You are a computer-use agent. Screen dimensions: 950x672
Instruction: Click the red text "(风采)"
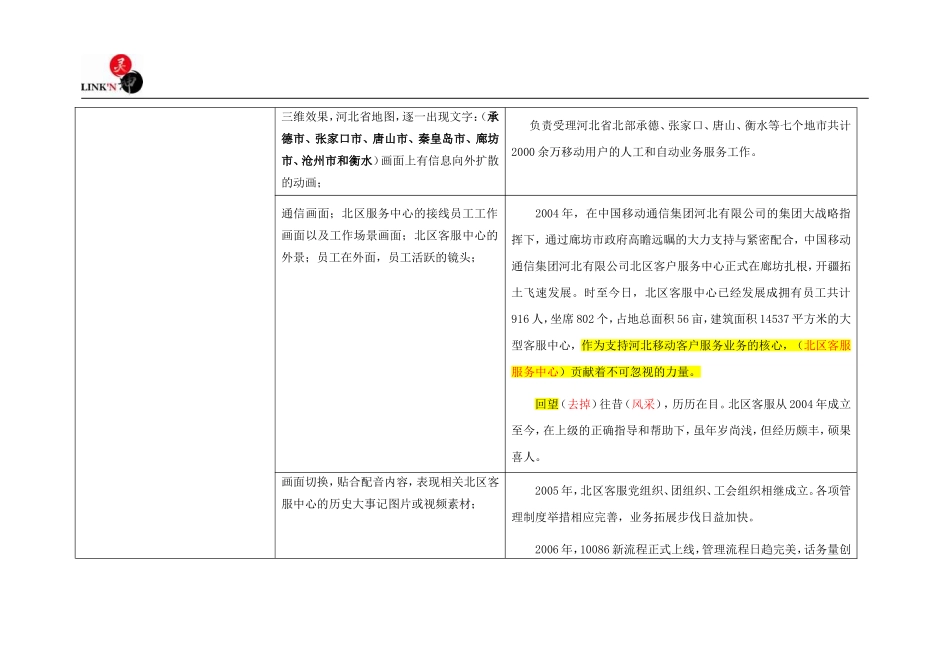click(x=643, y=404)
